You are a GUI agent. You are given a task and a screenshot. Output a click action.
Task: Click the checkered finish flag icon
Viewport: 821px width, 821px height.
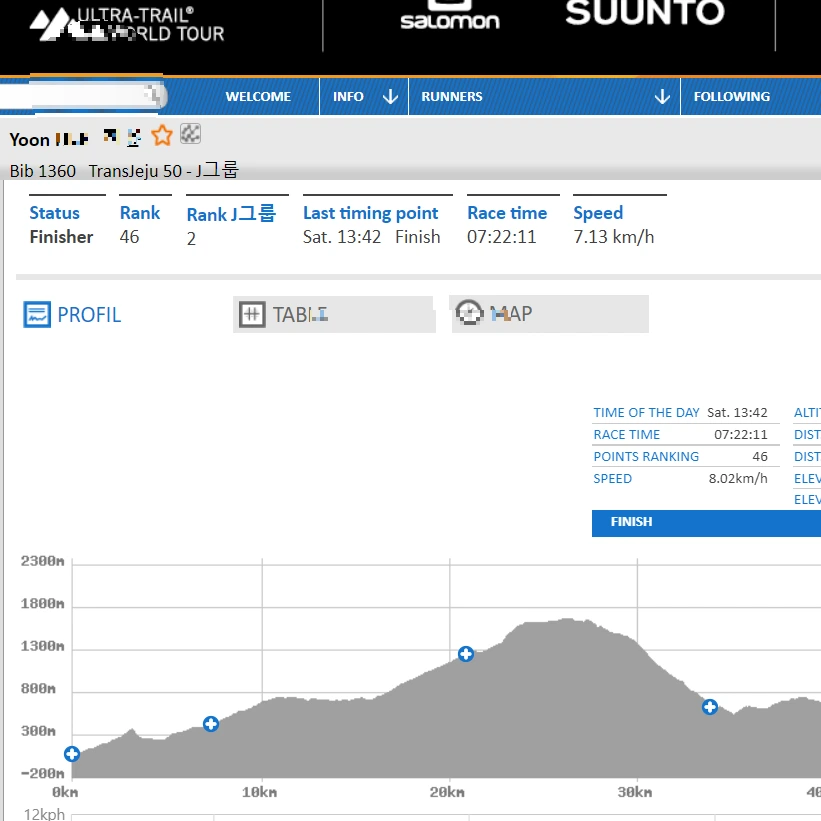click(190, 134)
